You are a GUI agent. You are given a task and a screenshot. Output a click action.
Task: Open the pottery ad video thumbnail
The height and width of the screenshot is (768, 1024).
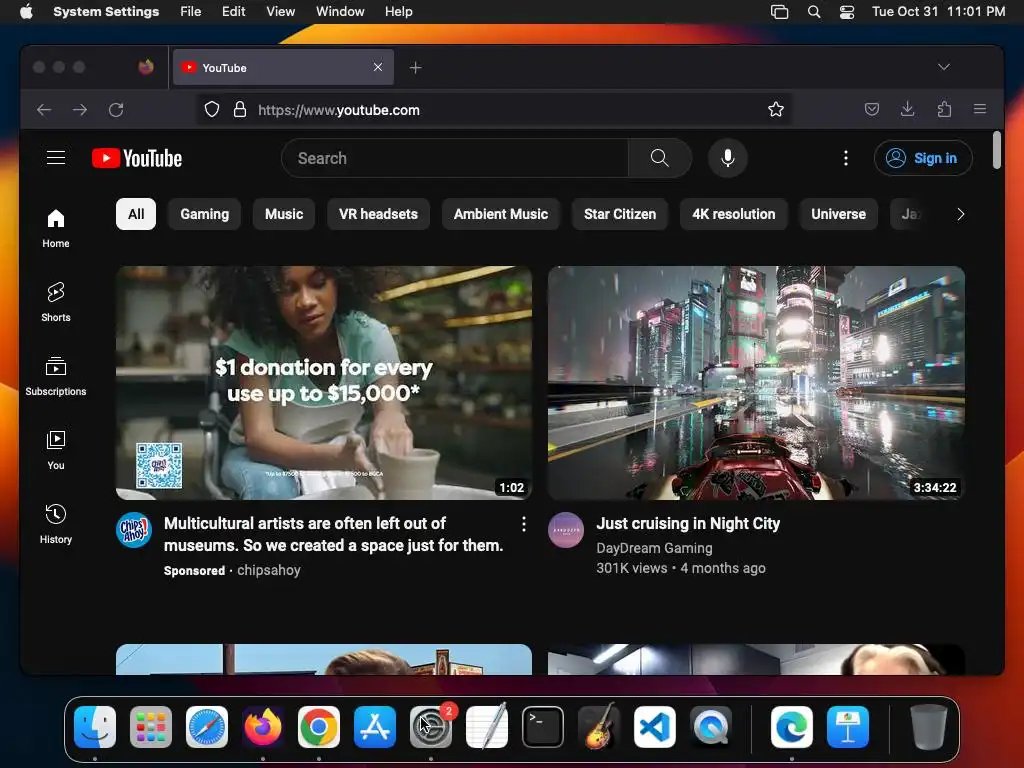click(x=324, y=383)
